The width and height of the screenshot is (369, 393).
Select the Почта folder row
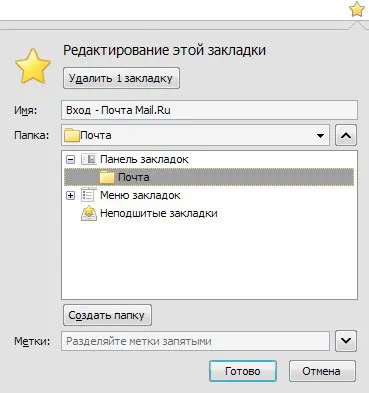point(209,177)
